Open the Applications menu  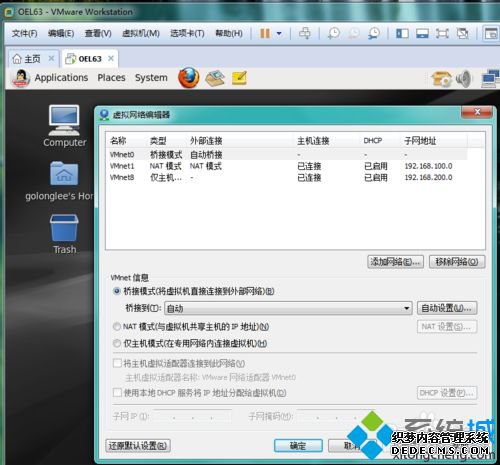61,78
